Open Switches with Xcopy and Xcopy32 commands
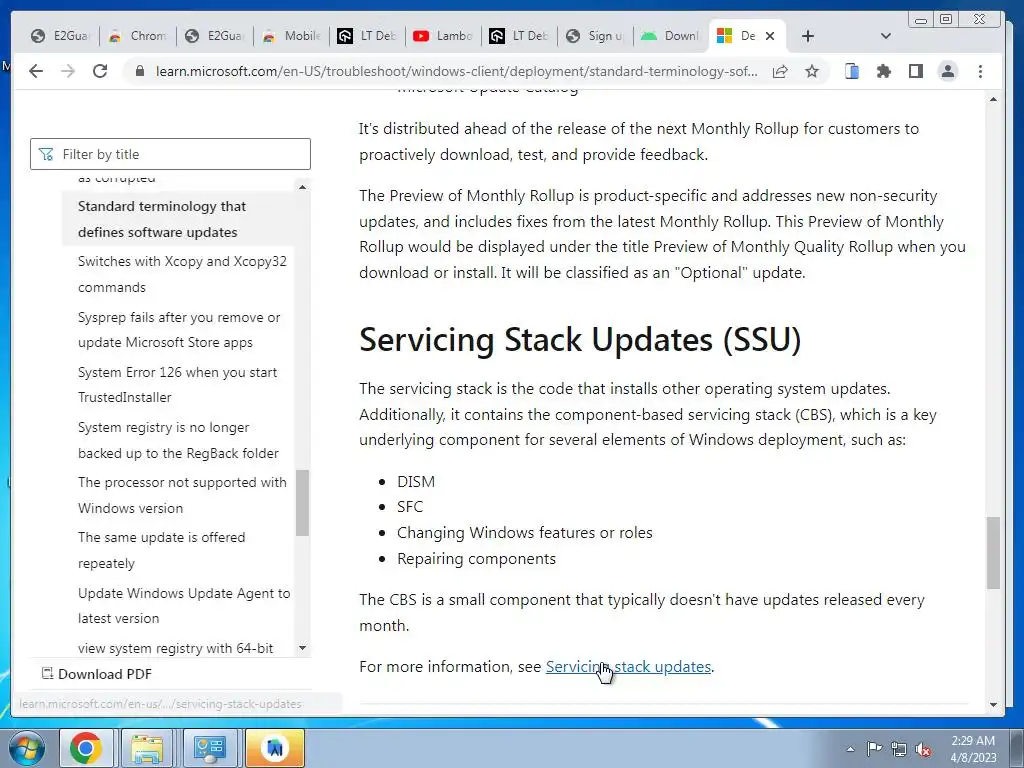The height and width of the screenshot is (768, 1024). point(182,274)
